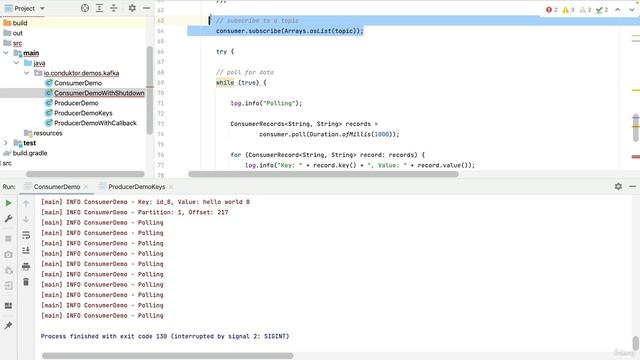Click the console vertical scrollbar thumb
640x360 pixels.
click(636, 343)
